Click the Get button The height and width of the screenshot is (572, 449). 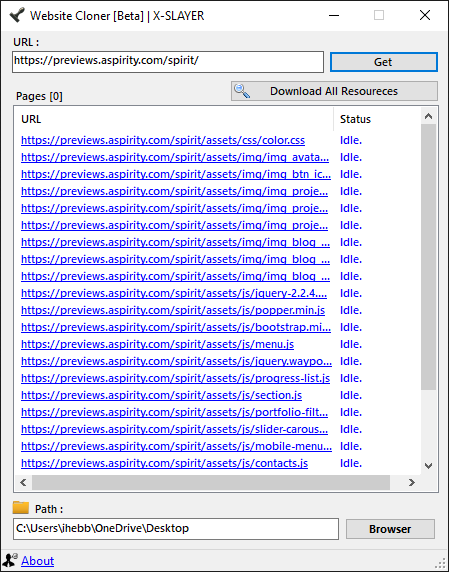pos(383,62)
